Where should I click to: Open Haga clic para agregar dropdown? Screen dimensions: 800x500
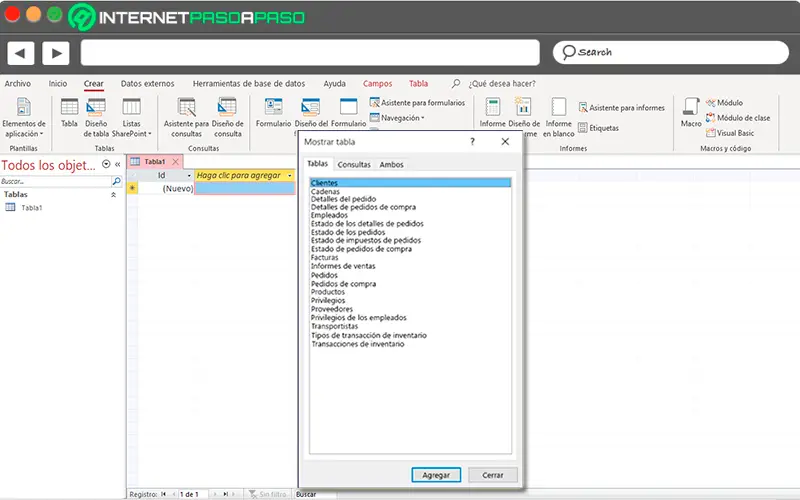click(x=290, y=176)
